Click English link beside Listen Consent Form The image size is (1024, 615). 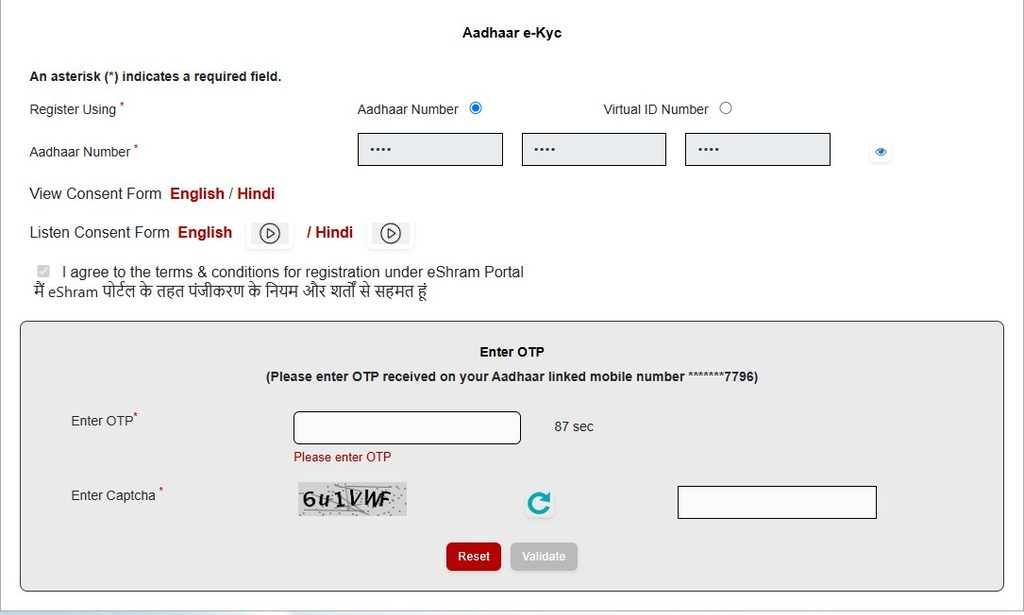(205, 232)
